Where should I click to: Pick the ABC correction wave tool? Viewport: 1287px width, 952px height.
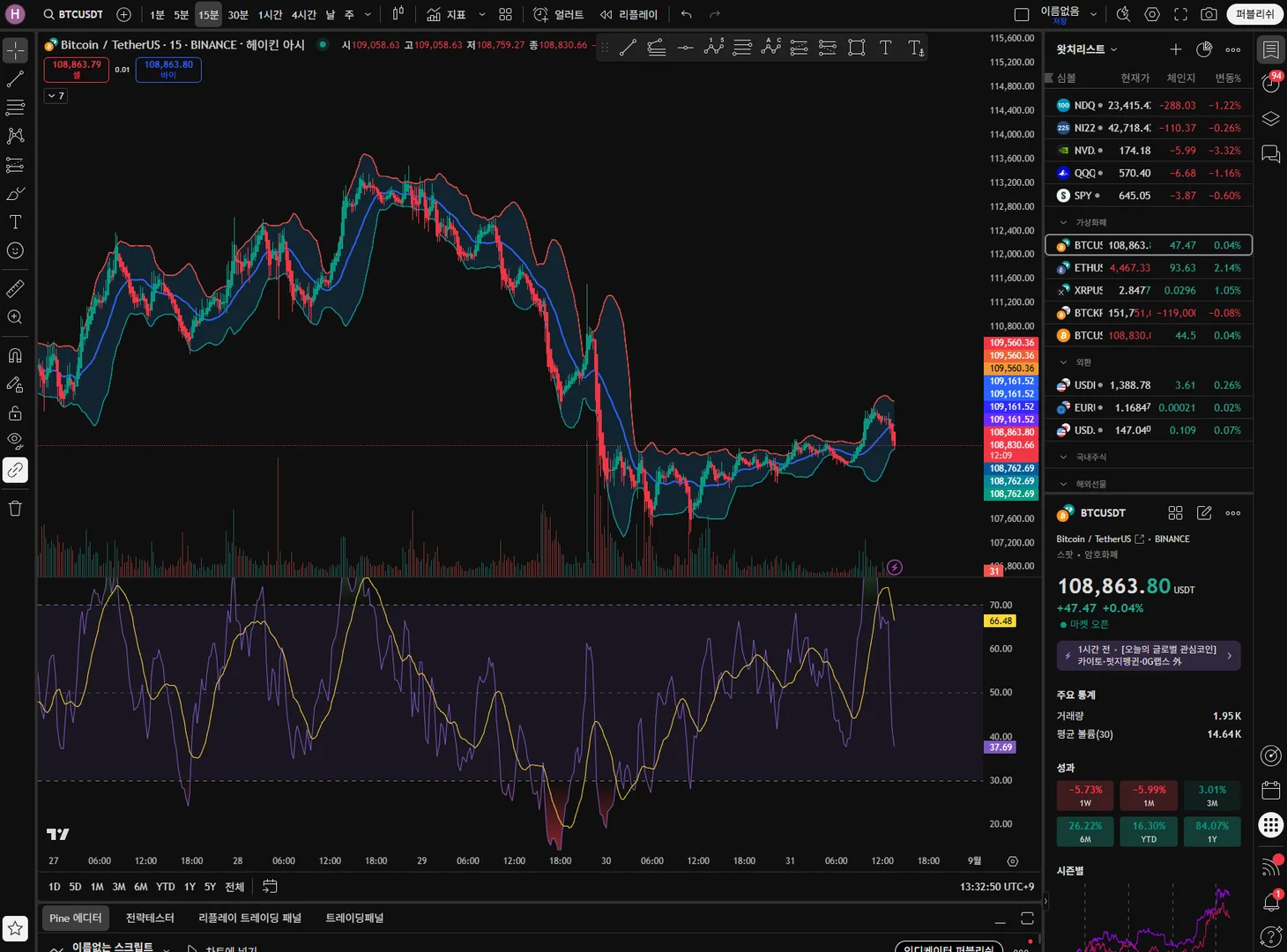tap(770, 48)
